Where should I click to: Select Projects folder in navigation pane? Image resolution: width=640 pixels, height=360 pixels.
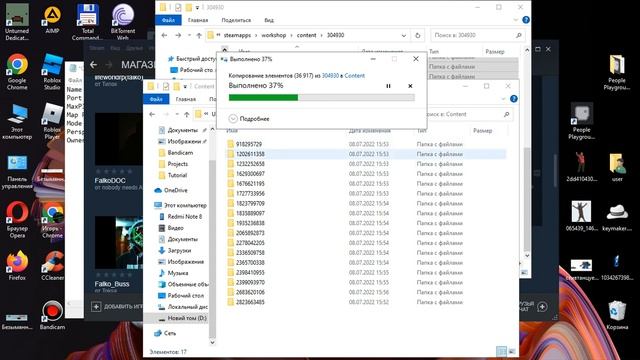point(178,164)
